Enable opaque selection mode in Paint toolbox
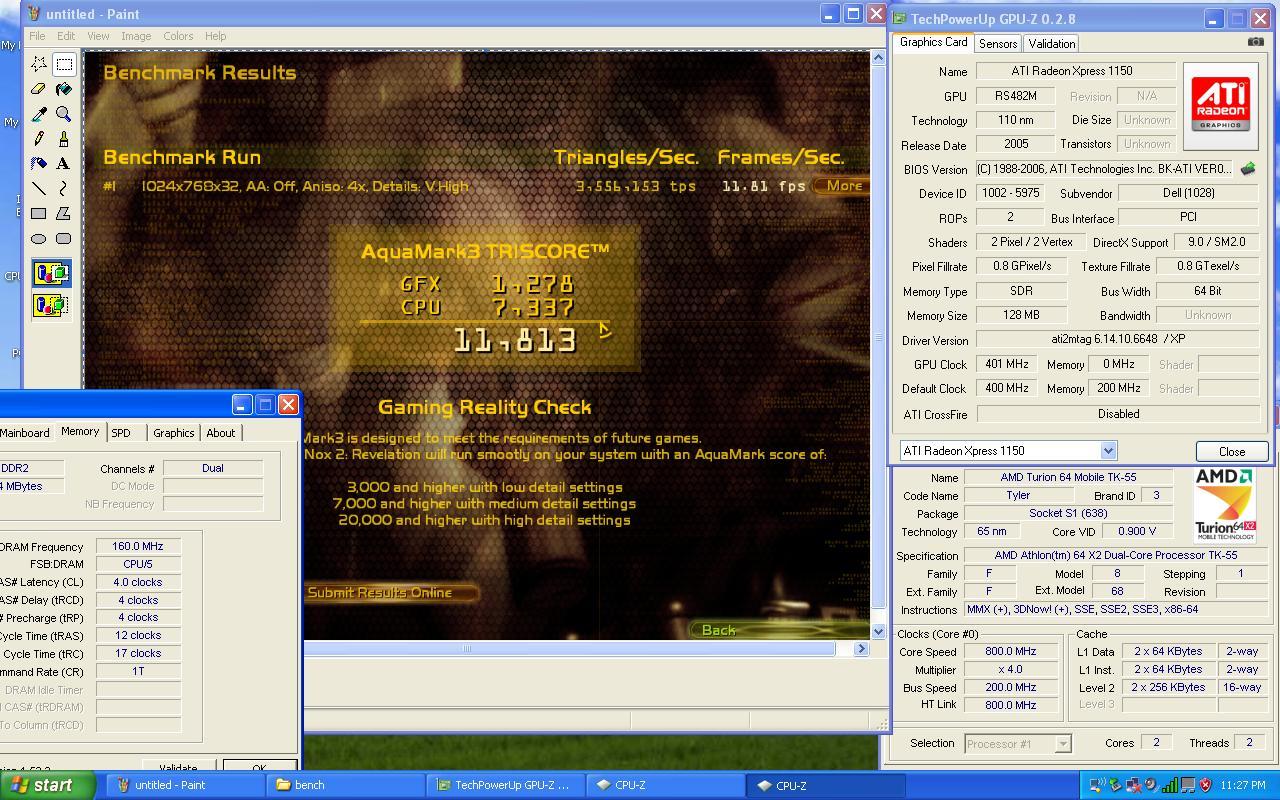The image size is (1280, 800). tap(51, 274)
